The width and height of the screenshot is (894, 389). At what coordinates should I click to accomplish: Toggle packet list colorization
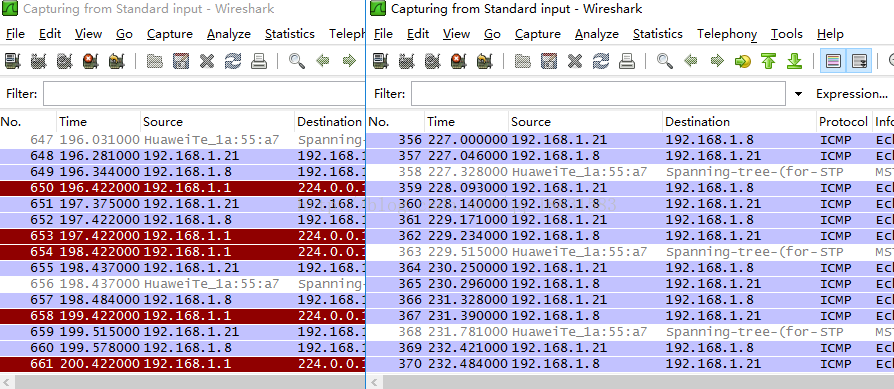point(833,60)
